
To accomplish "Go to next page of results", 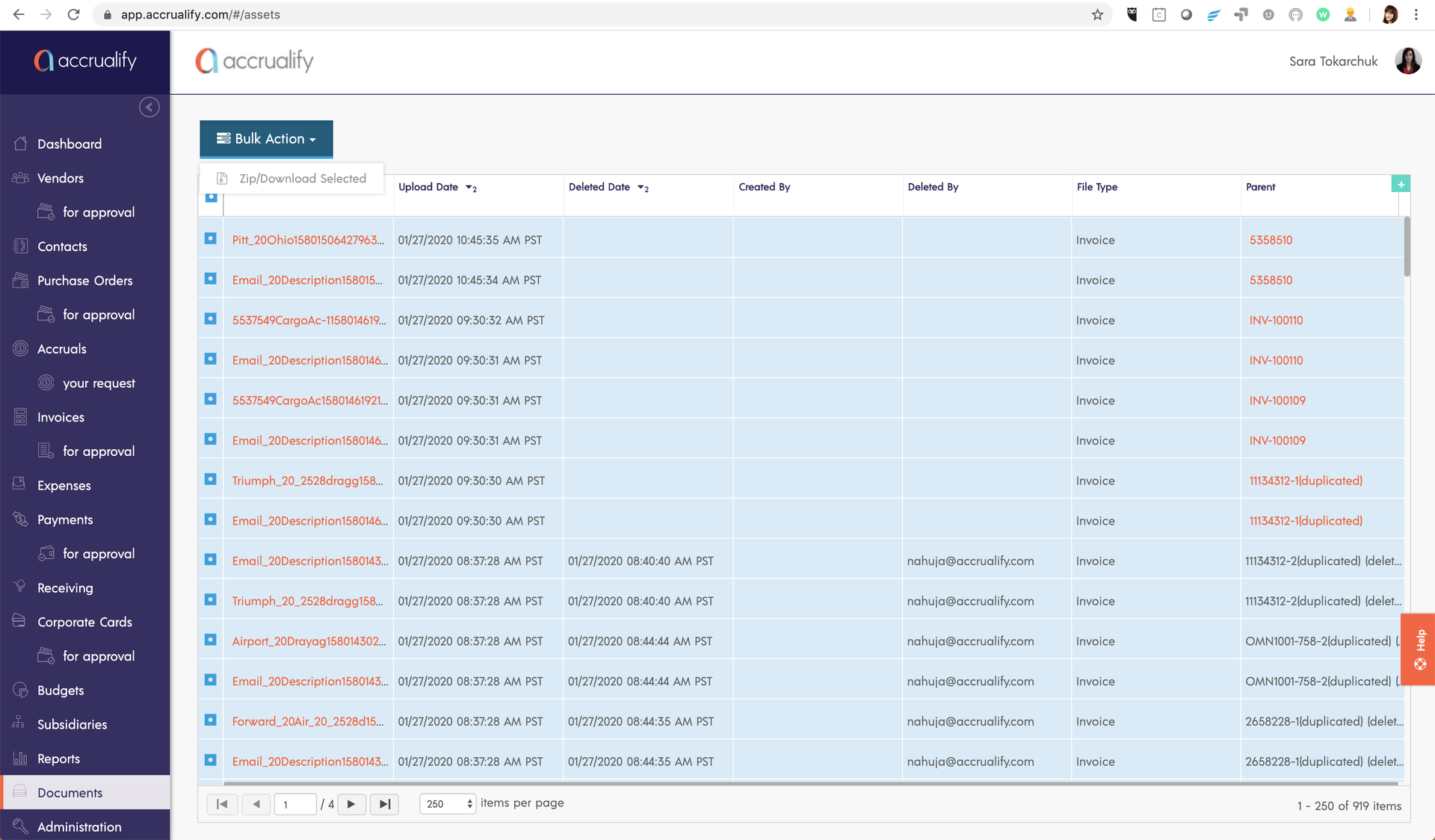I will [351, 804].
